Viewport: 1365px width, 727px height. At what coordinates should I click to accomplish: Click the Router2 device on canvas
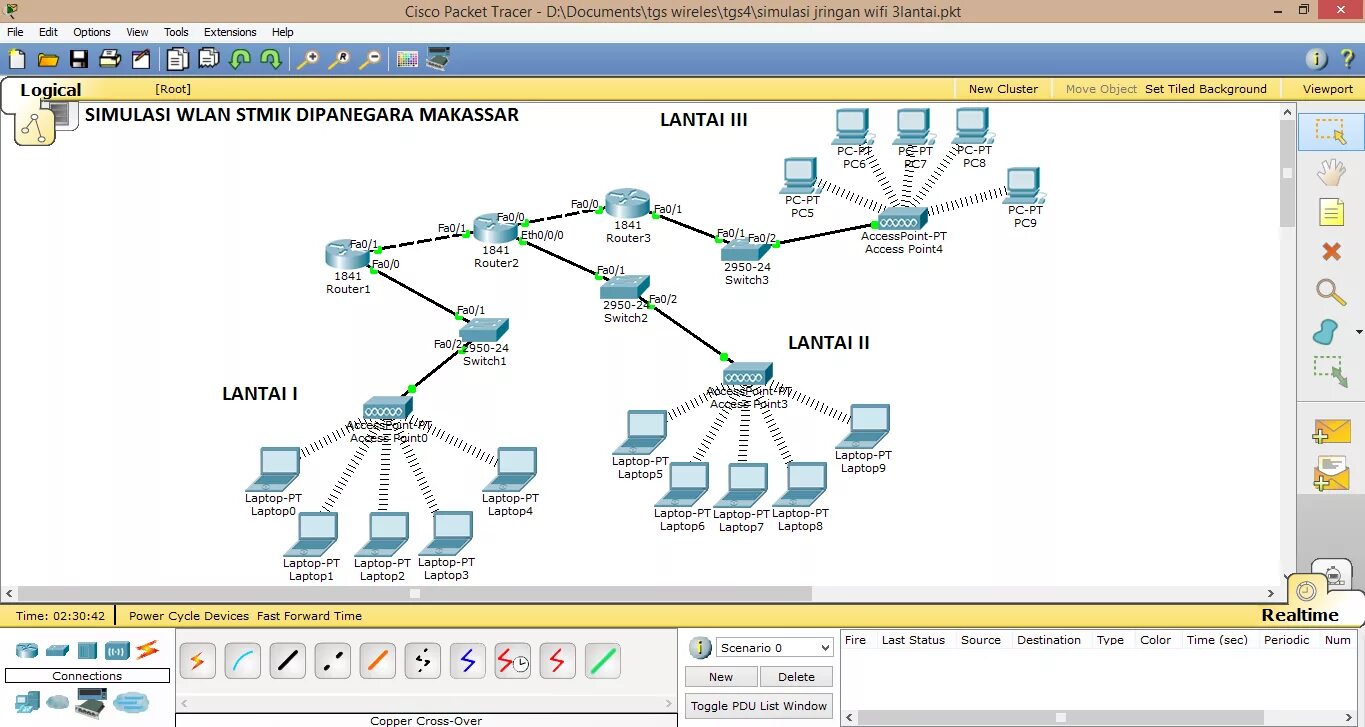click(495, 229)
